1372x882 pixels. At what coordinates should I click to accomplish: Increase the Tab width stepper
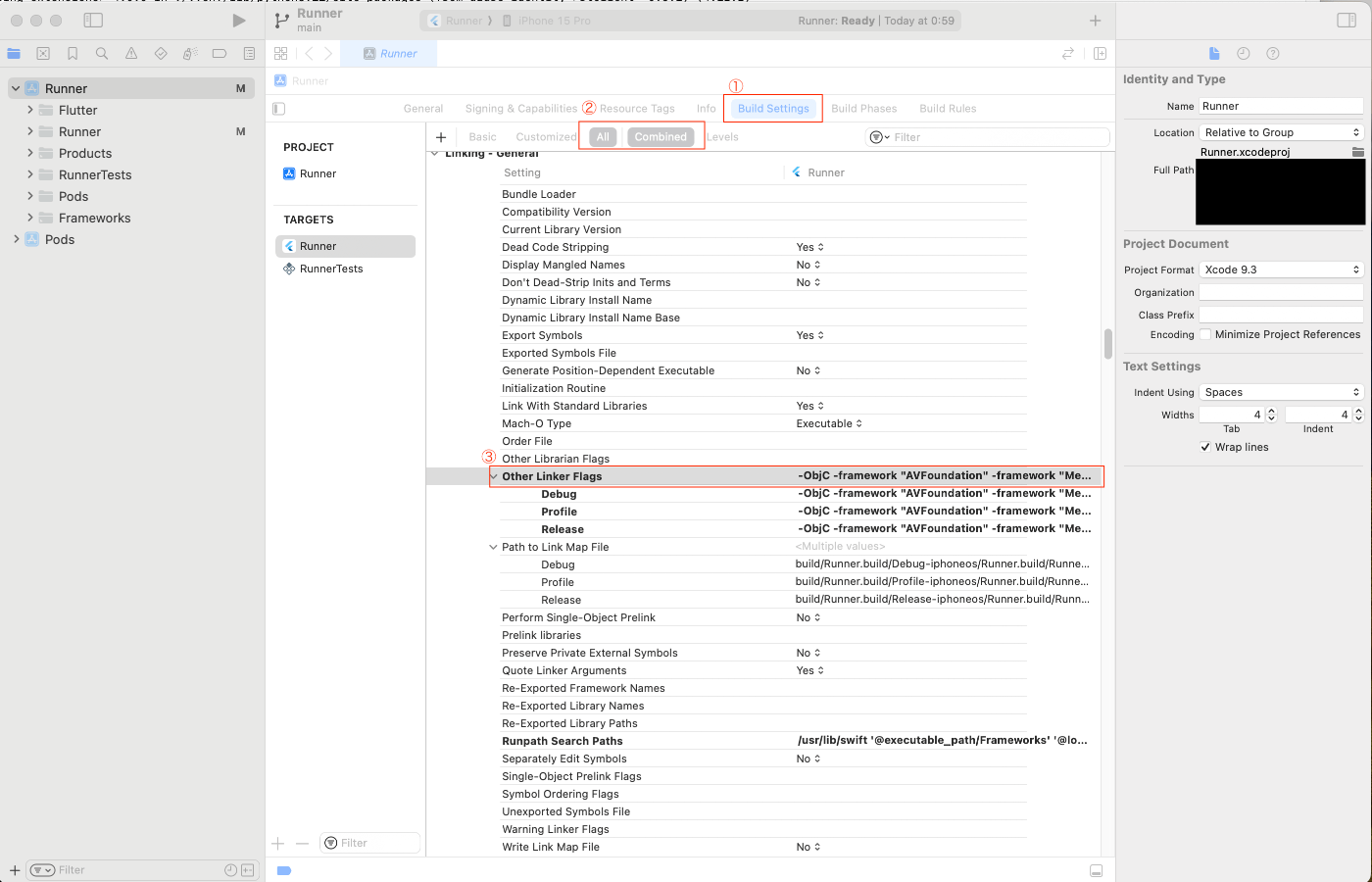tap(1272, 412)
